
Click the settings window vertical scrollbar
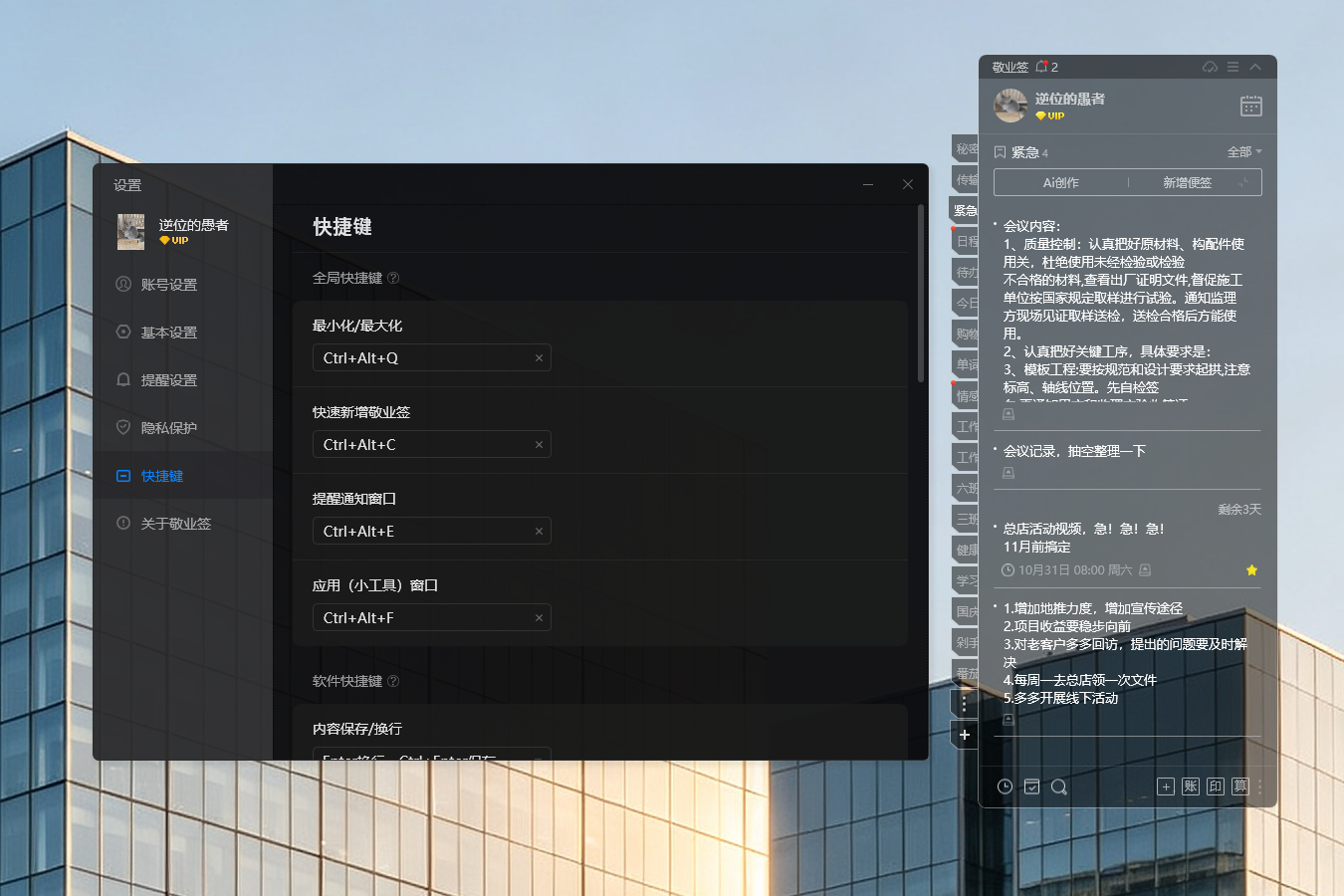(921, 293)
